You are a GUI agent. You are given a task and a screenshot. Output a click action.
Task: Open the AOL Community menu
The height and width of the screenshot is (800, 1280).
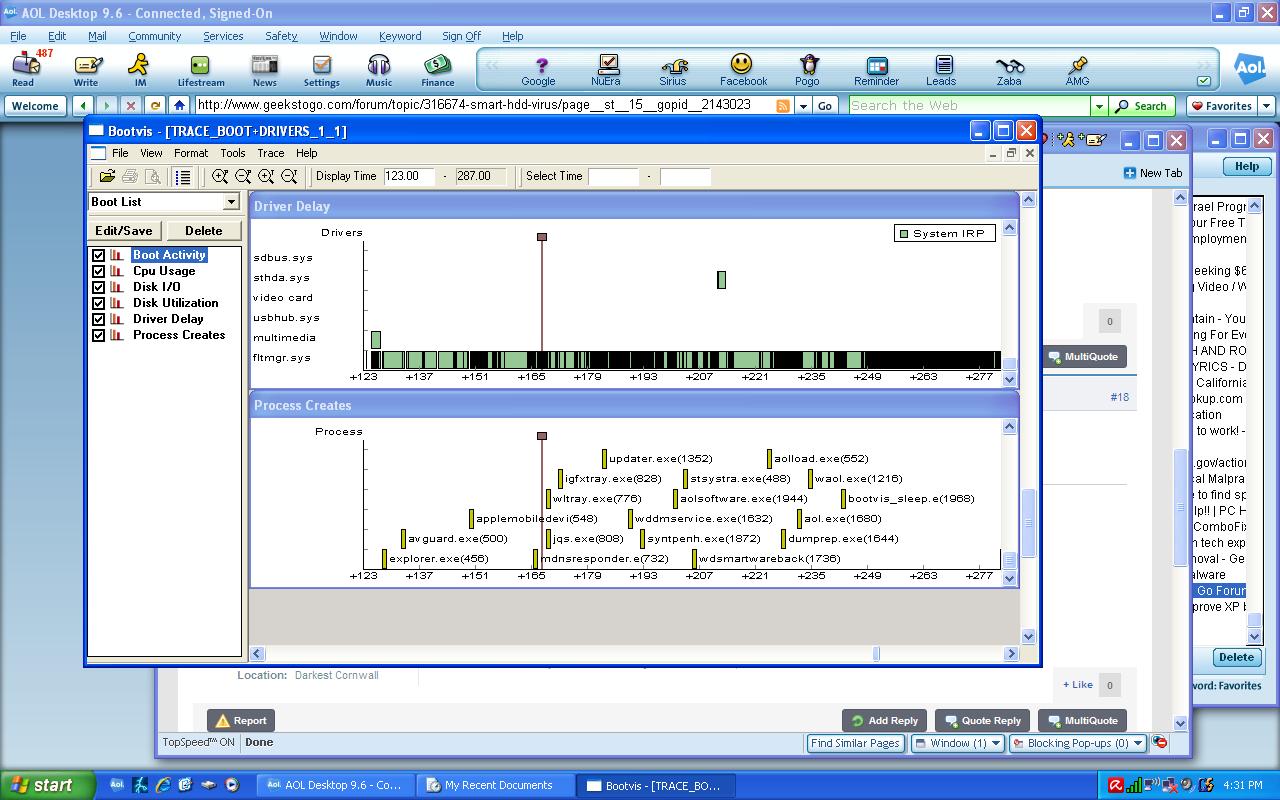[154, 36]
